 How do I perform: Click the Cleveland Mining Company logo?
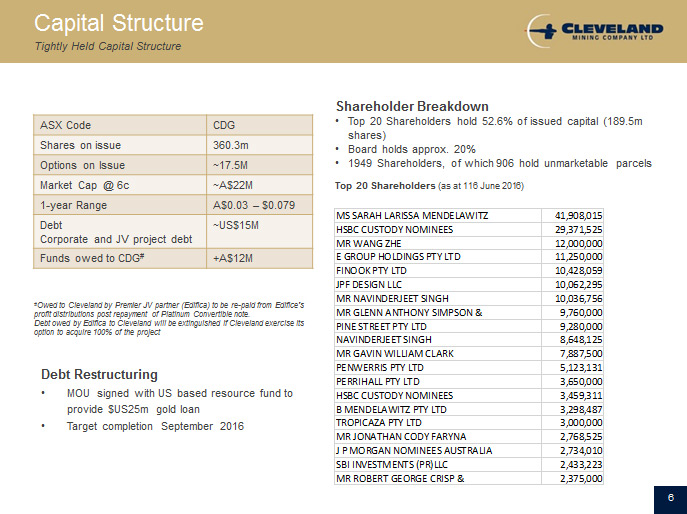(595, 31)
